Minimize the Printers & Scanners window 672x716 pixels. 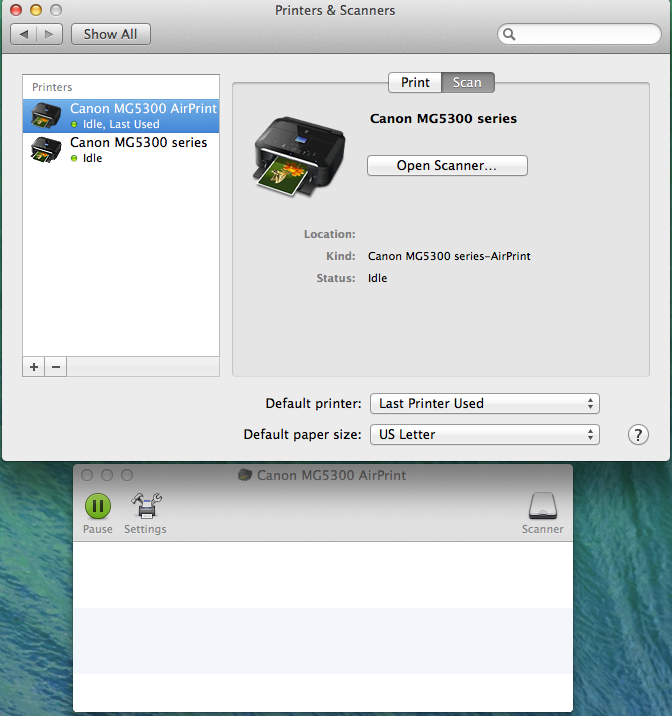(36, 10)
